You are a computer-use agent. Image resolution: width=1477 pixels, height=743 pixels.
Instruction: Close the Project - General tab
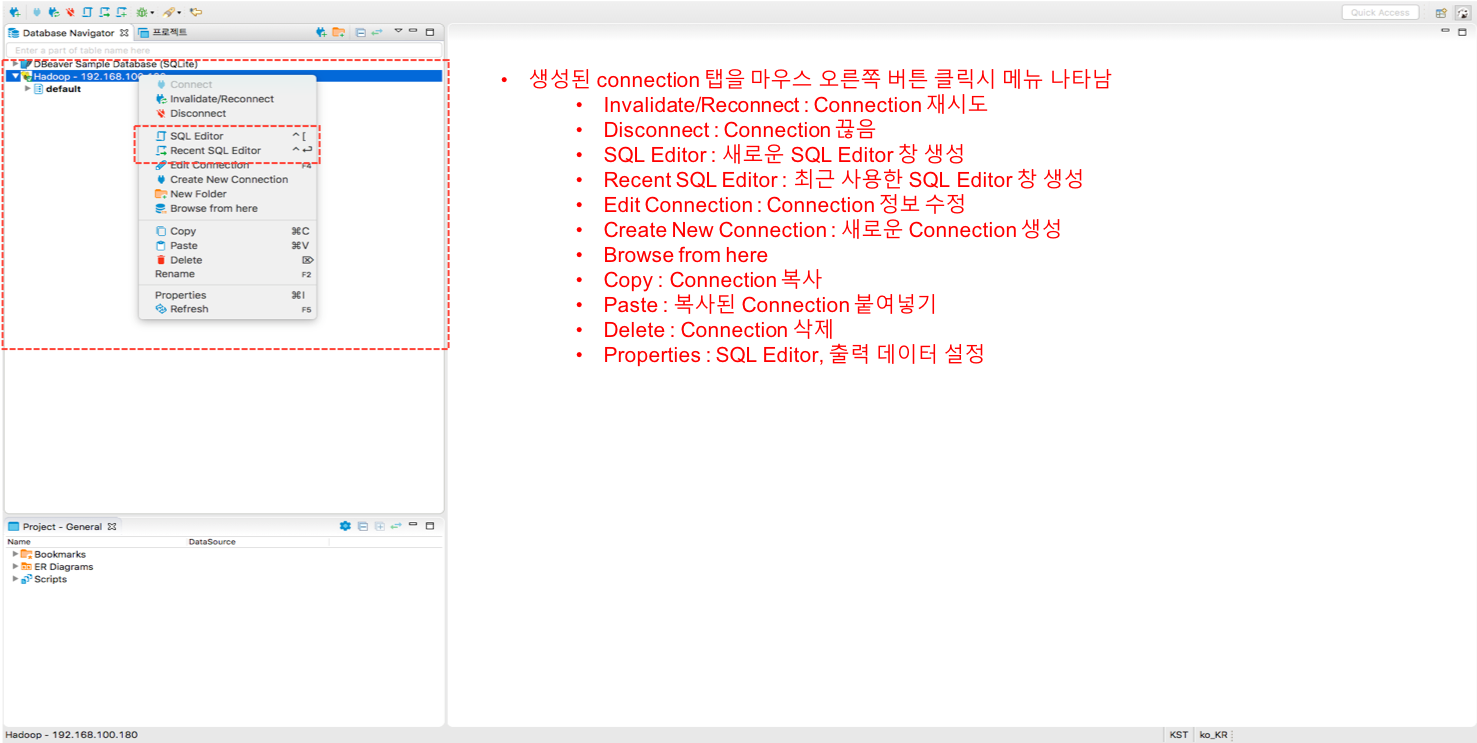pos(112,527)
